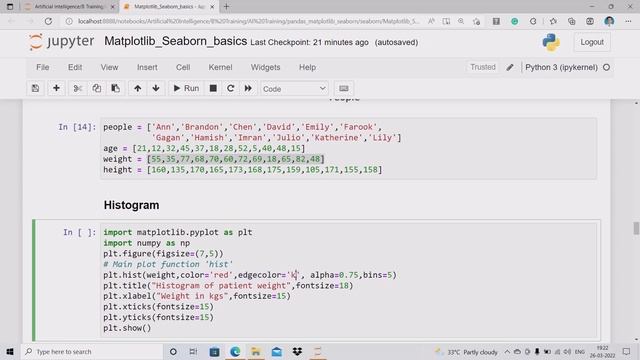The image size is (640, 360).
Task: Interrupt the kernel with stop icon
Action: click(213, 88)
